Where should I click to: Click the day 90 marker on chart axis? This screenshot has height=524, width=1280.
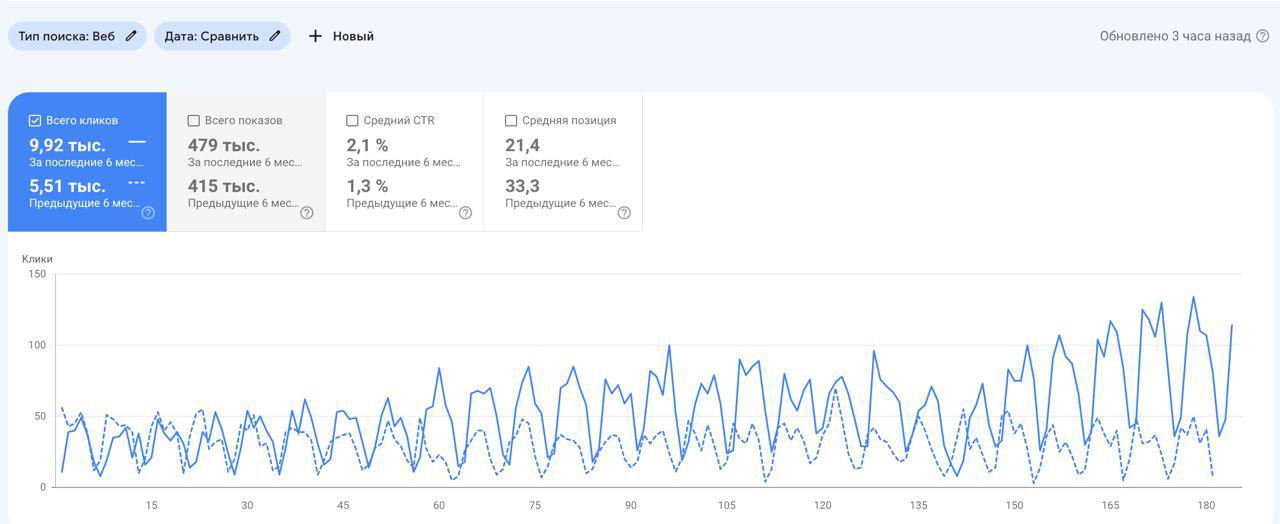pyautogui.click(x=631, y=505)
